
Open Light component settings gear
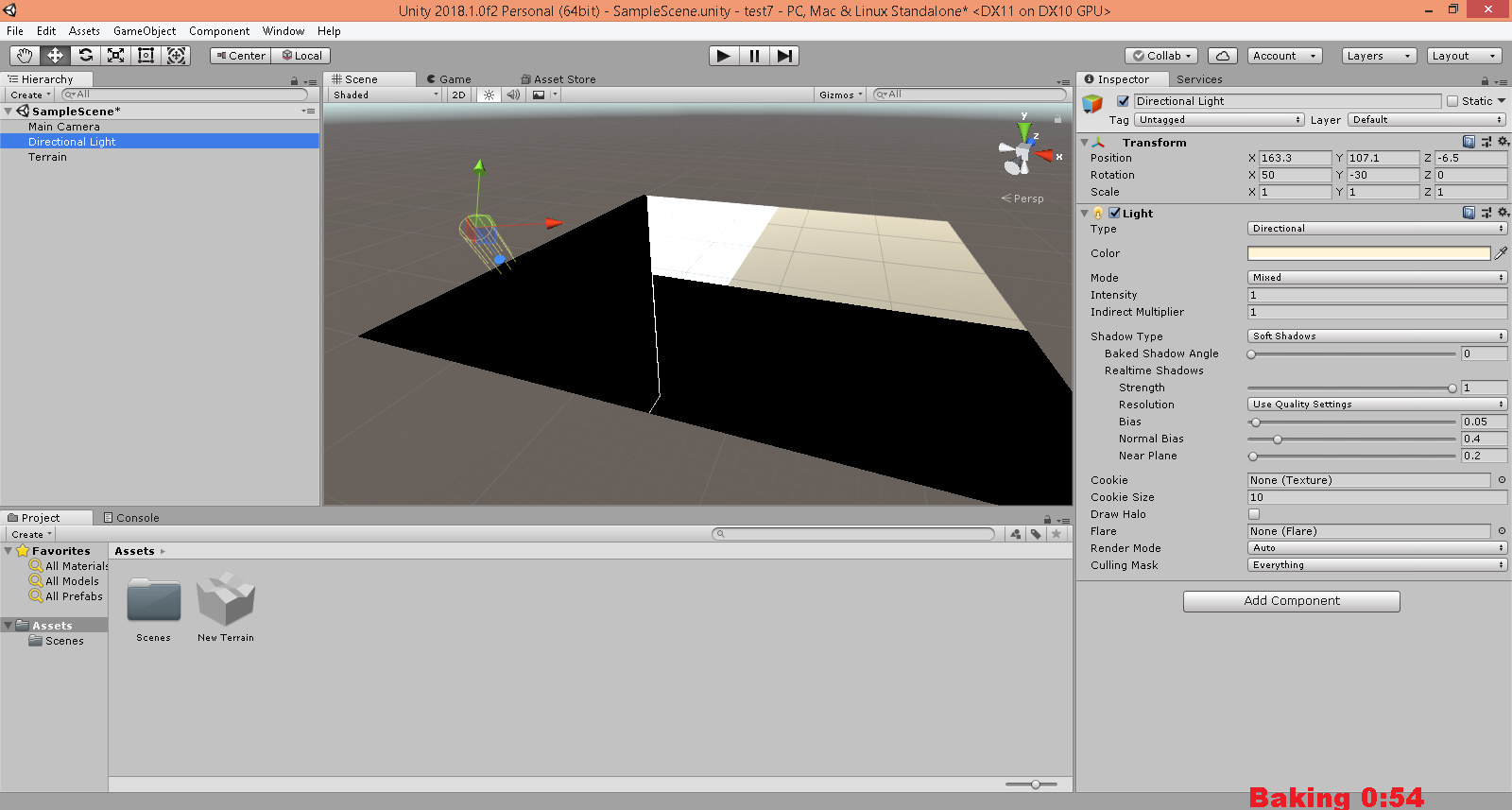point(1503,213)
